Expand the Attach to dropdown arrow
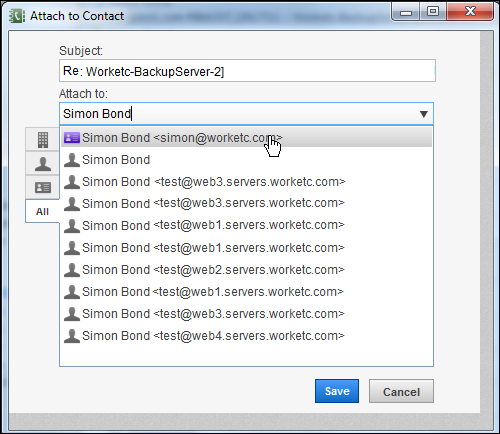The height and width of the screenshot is (434, 500). pos(424,114)
